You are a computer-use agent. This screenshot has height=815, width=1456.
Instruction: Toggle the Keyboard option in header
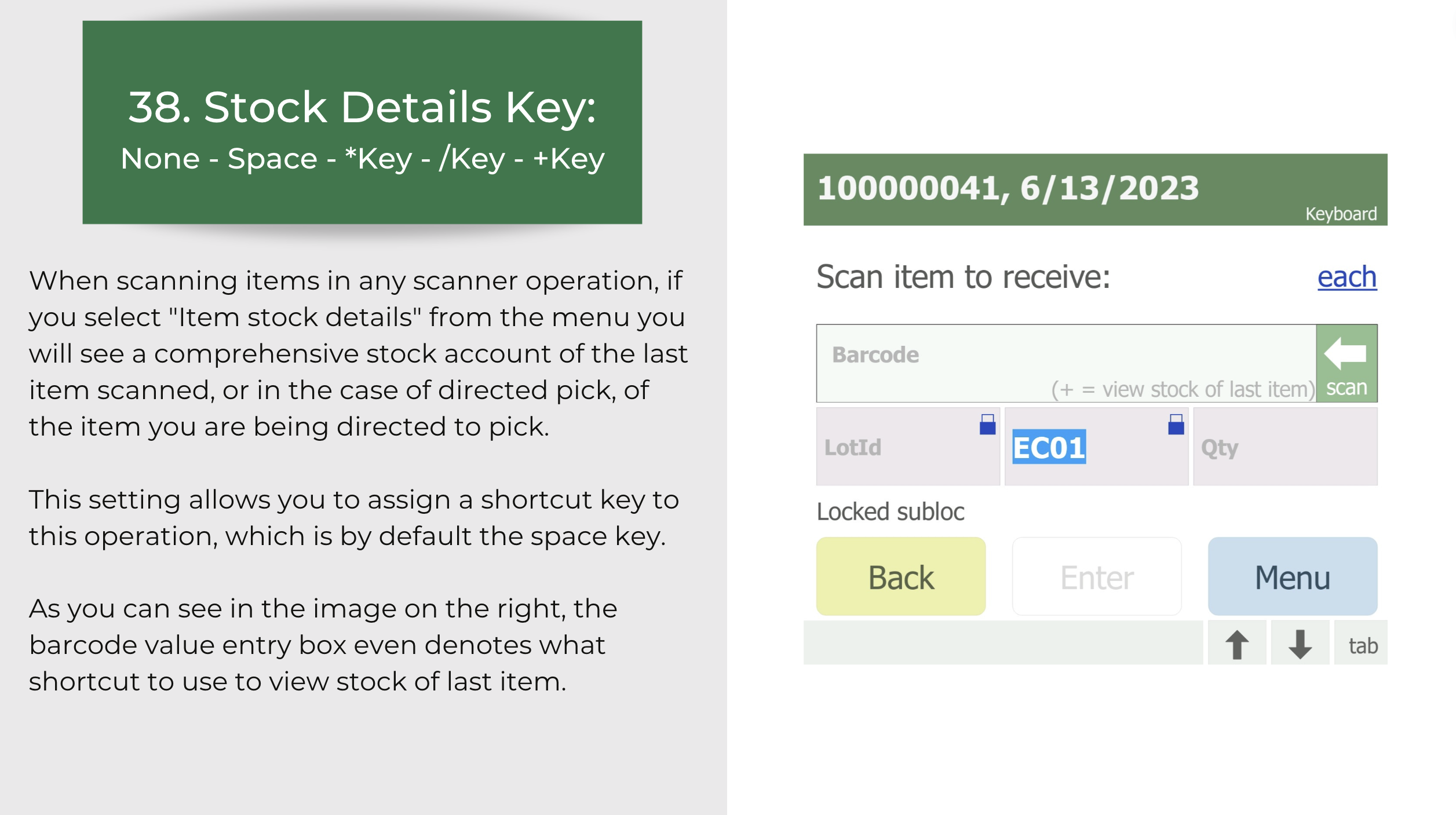(1341, 214)
